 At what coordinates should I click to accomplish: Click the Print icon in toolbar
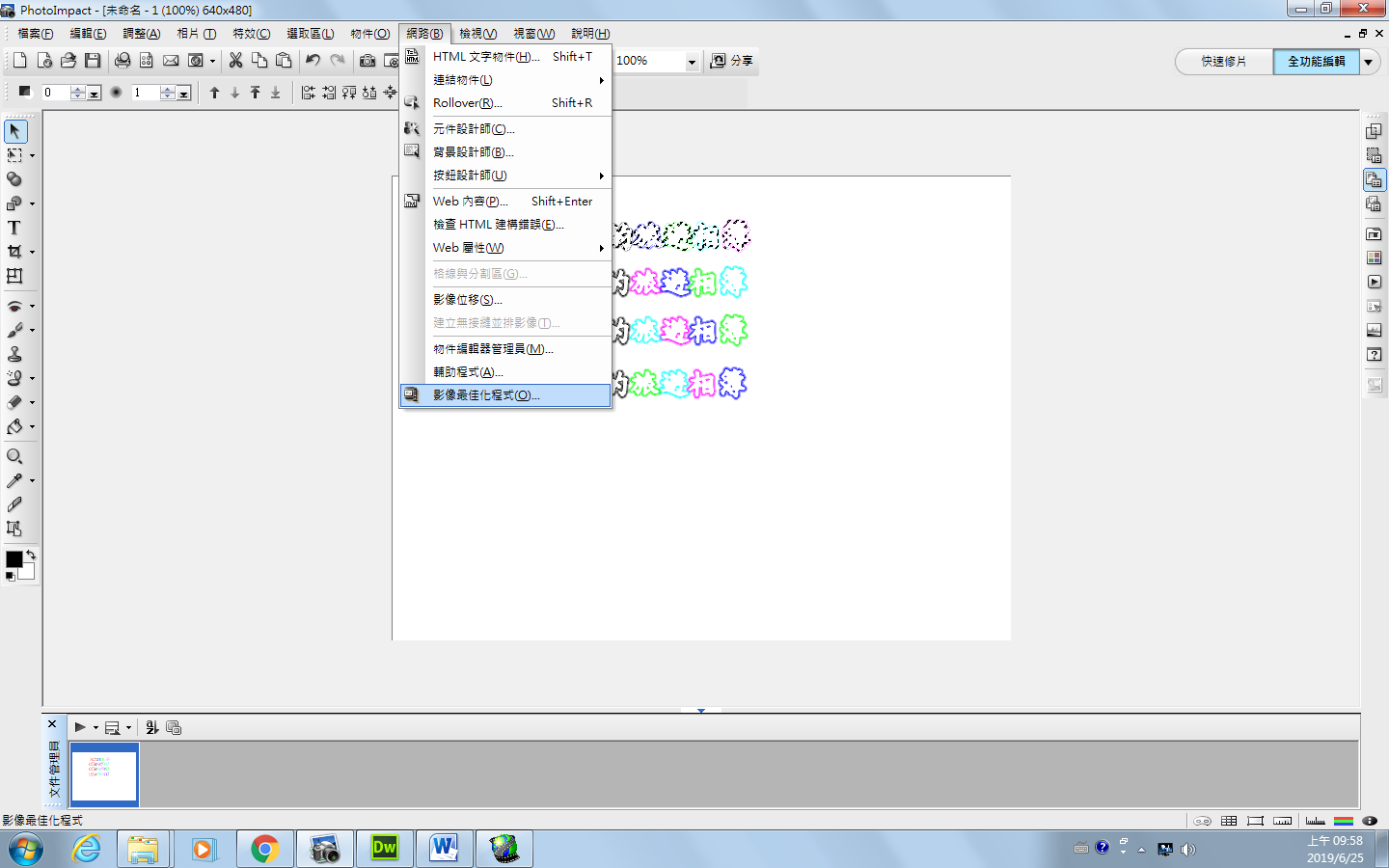coord(123,61)
